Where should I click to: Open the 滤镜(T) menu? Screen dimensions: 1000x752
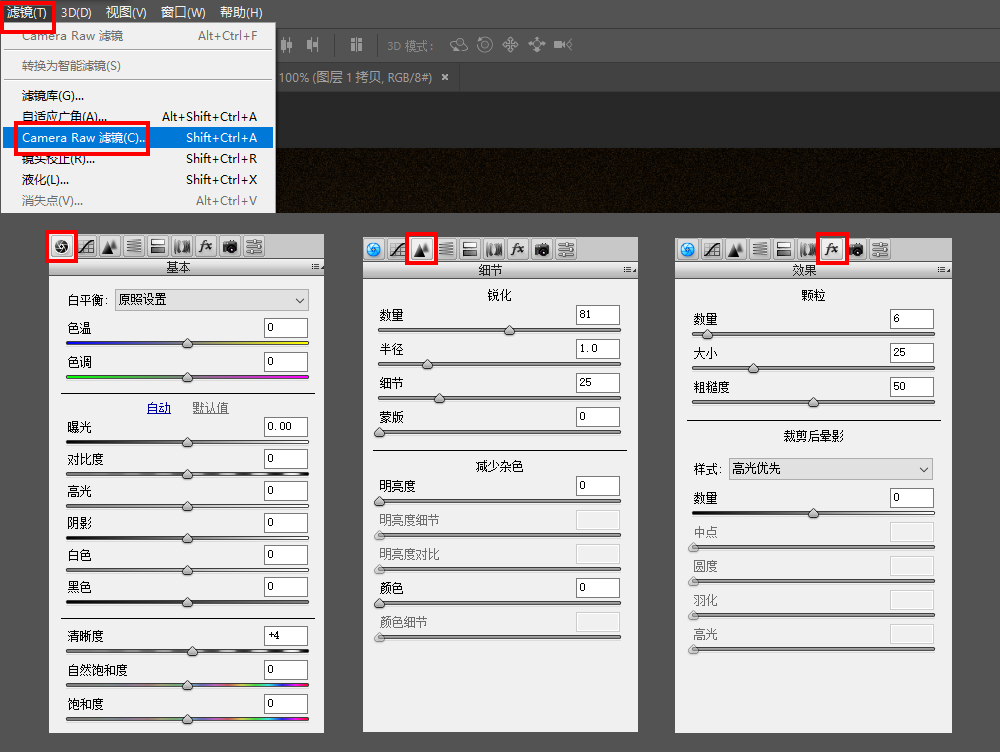(x=27, y=12)
